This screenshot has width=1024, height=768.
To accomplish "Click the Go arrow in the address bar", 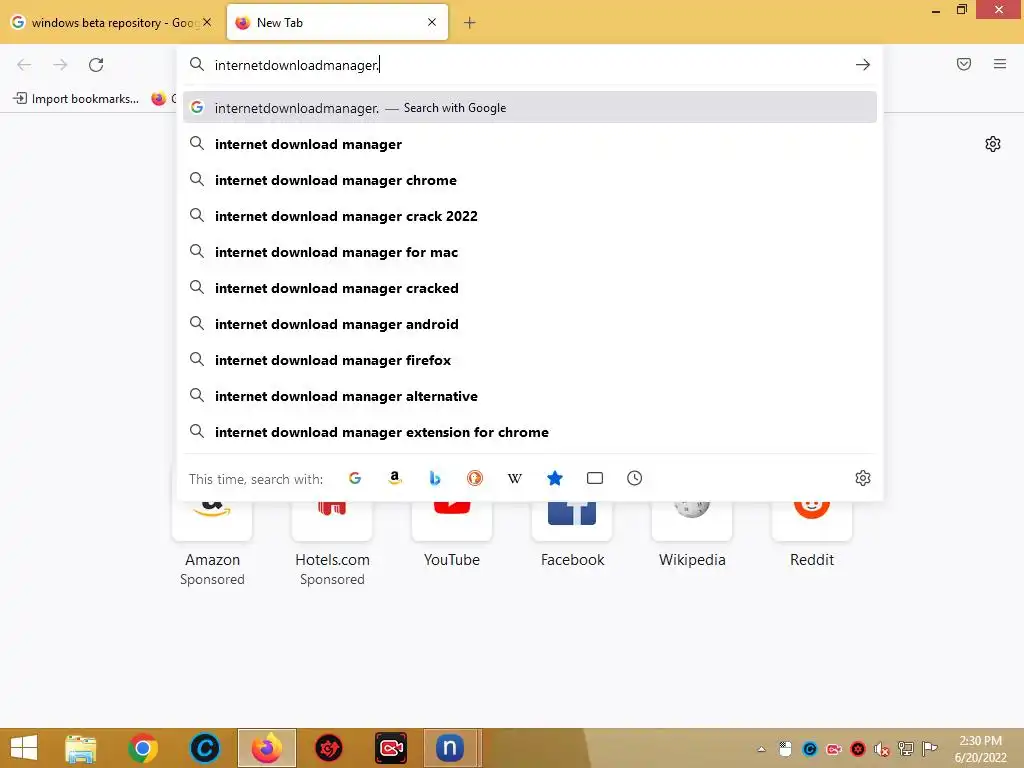I will (x=863, y=65).
